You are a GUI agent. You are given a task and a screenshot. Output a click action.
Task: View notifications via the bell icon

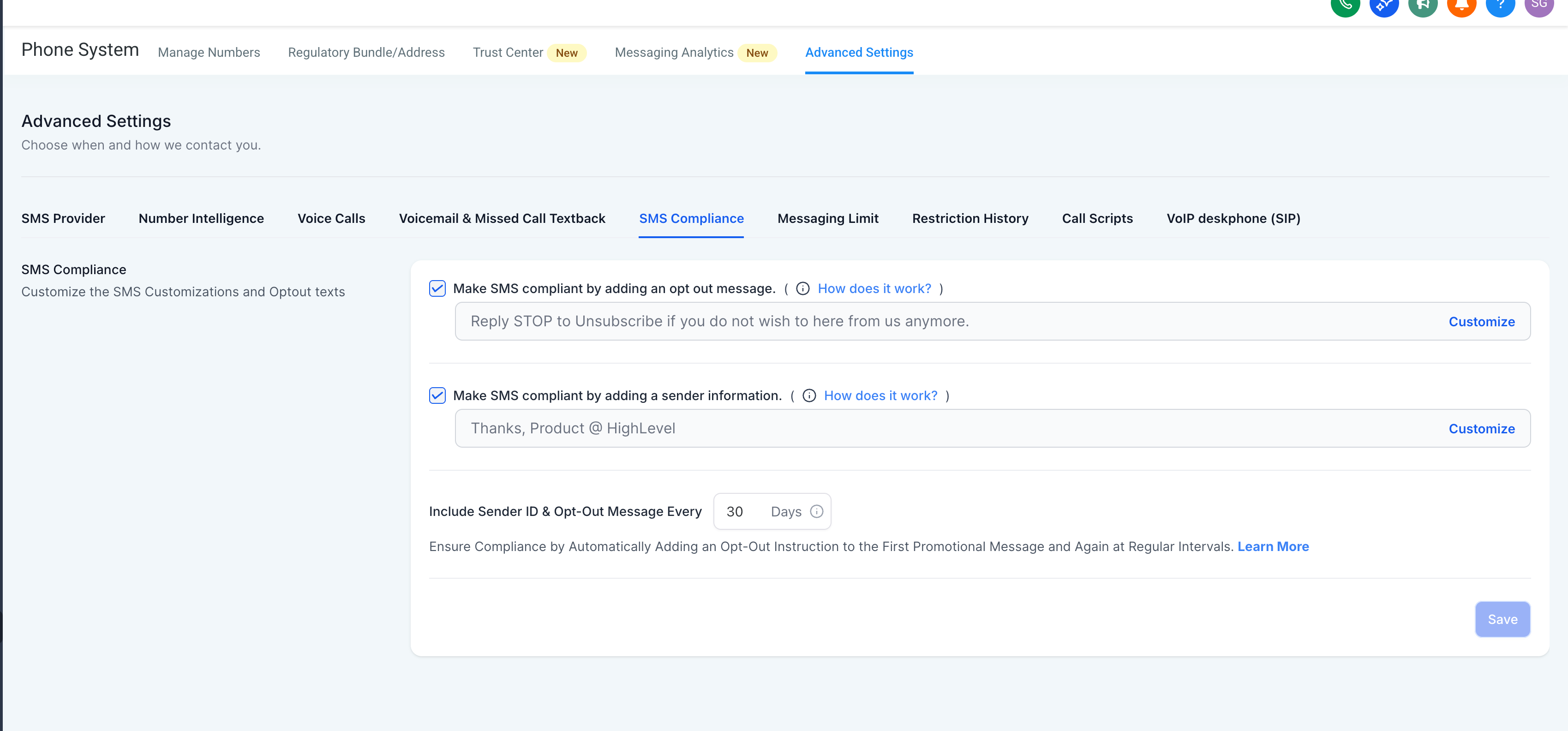(1462, 5)
